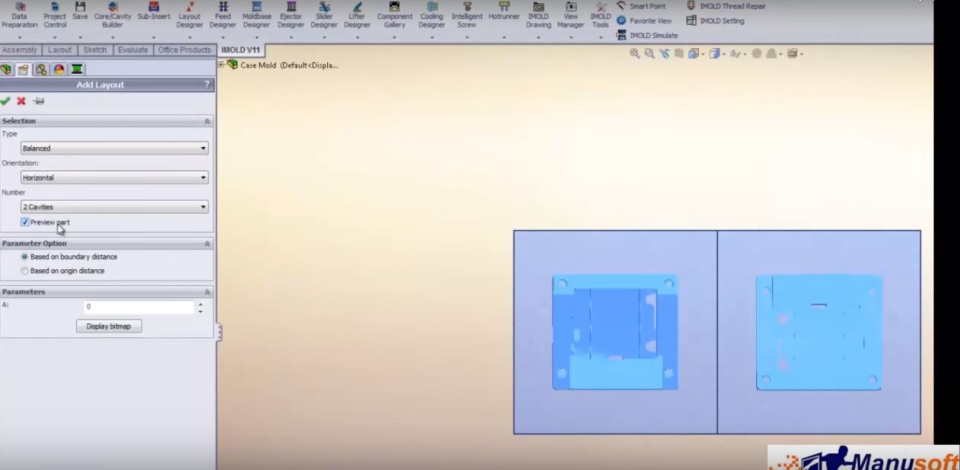
Task: Click the Previous View icon
Action: pos(664,54)
